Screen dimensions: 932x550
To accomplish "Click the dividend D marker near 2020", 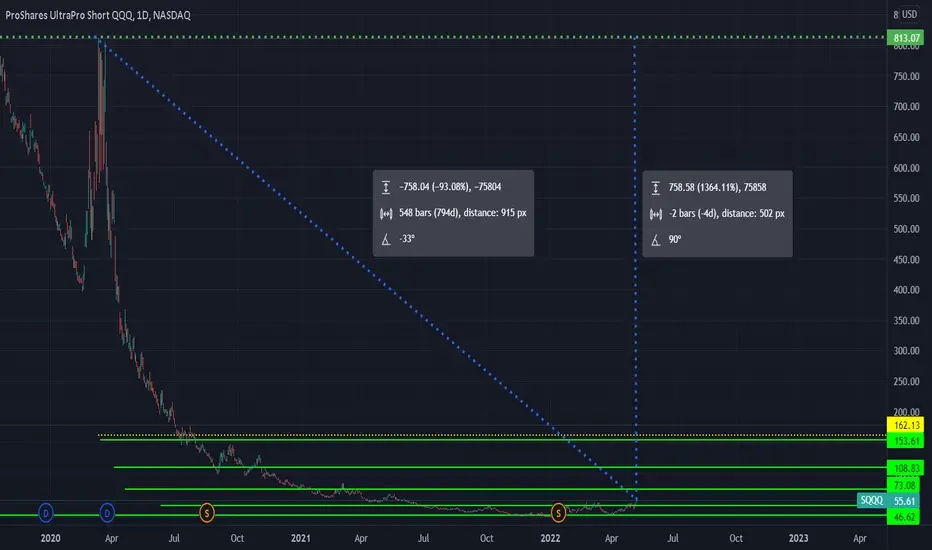I will (x=46, y=513).
